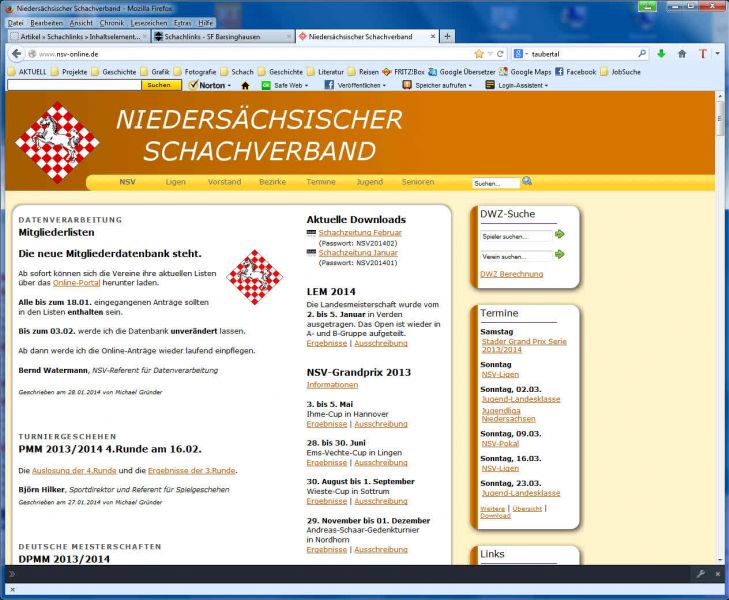This screenshot has width=729, height=600.
Task: Open the Norton logo dropdown
Action: [210, 86]
